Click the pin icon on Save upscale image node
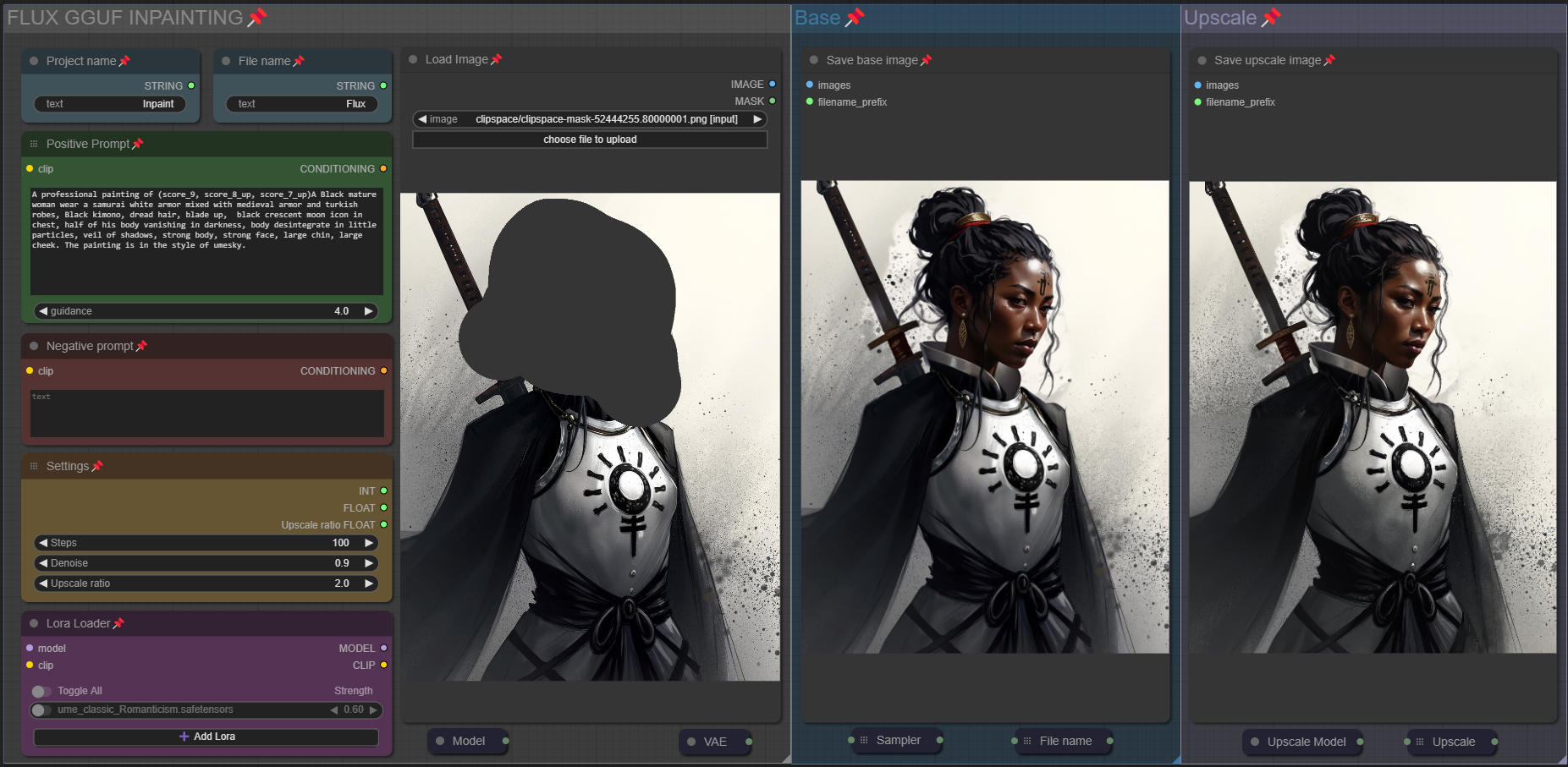This screenshot has height=767, width=1568. click(1329, 60)
